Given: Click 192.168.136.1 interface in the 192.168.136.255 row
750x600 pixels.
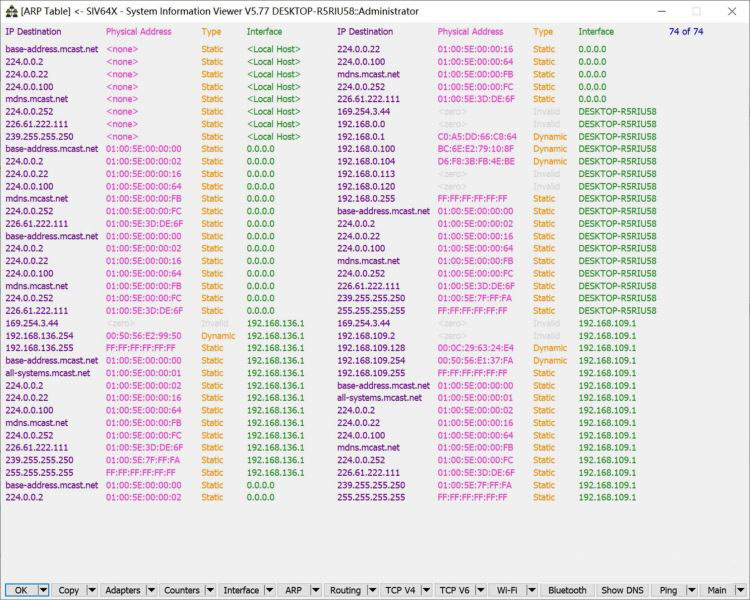Looking at the screenshot, I should coord(275,348).
